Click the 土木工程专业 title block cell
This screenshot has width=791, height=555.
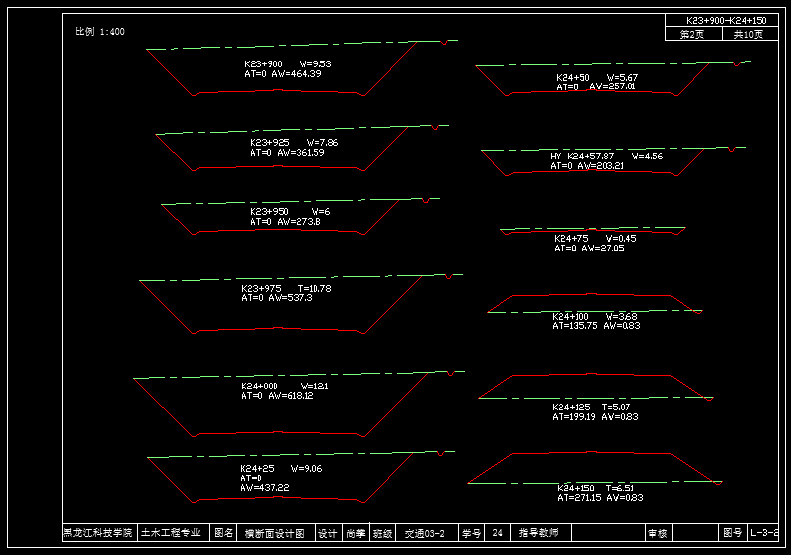(171, 534)
